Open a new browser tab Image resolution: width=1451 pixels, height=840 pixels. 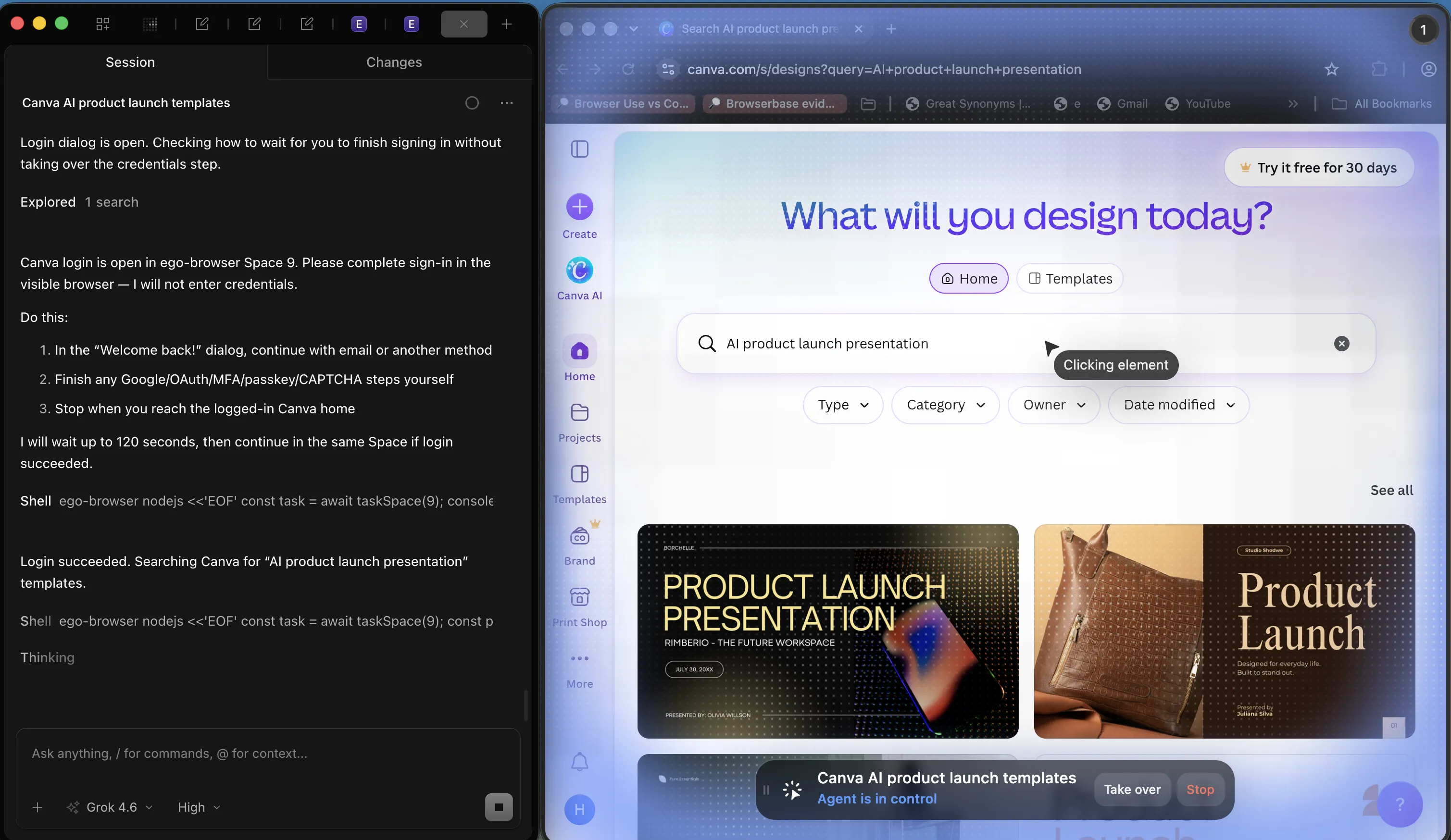point(891,29)
